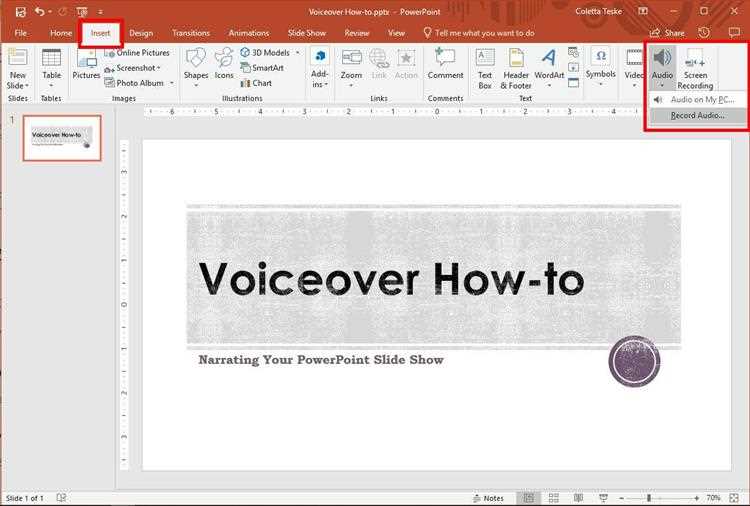Expand the WordArt styles dropdown
Screen dimensions: 750x506
[x=549, y=86]
